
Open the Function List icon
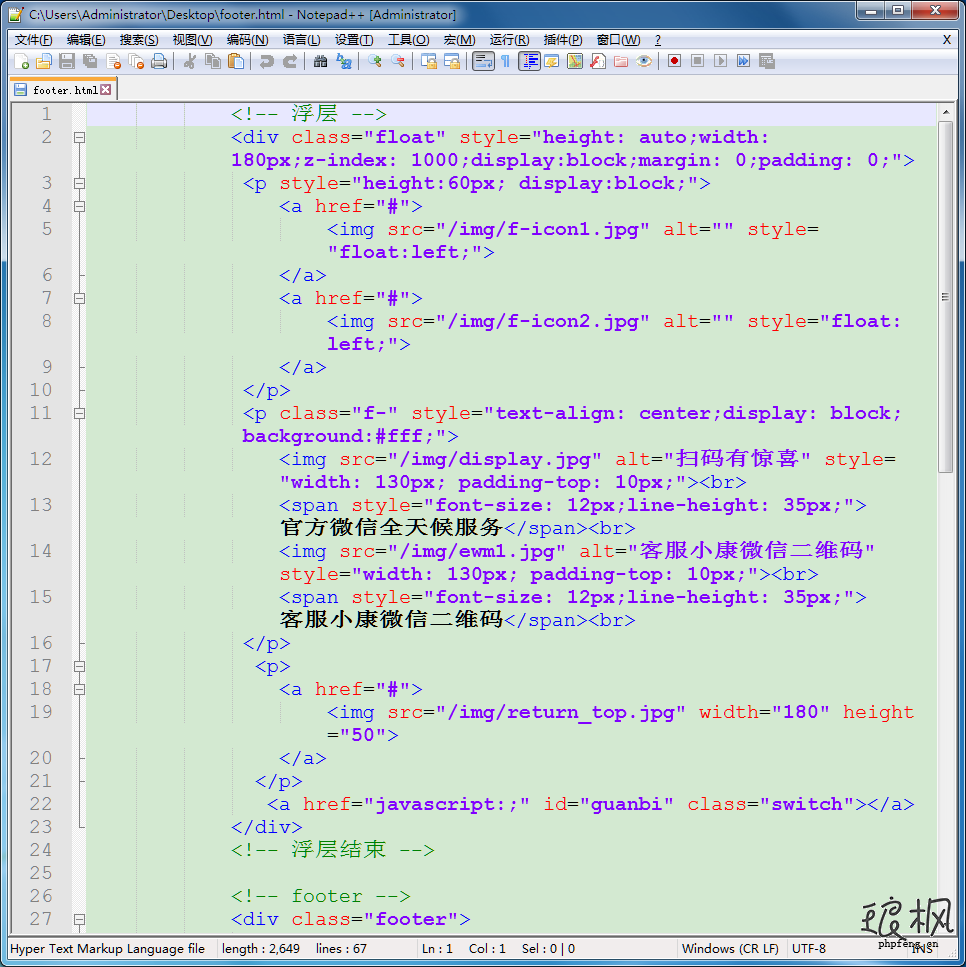pos(598,61)
